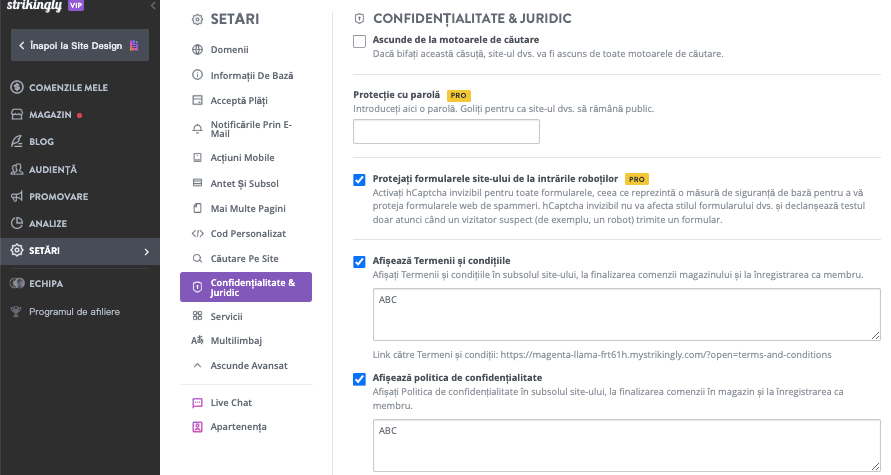Click the Căutare Pe Site magnifier icon

point(197,259)
